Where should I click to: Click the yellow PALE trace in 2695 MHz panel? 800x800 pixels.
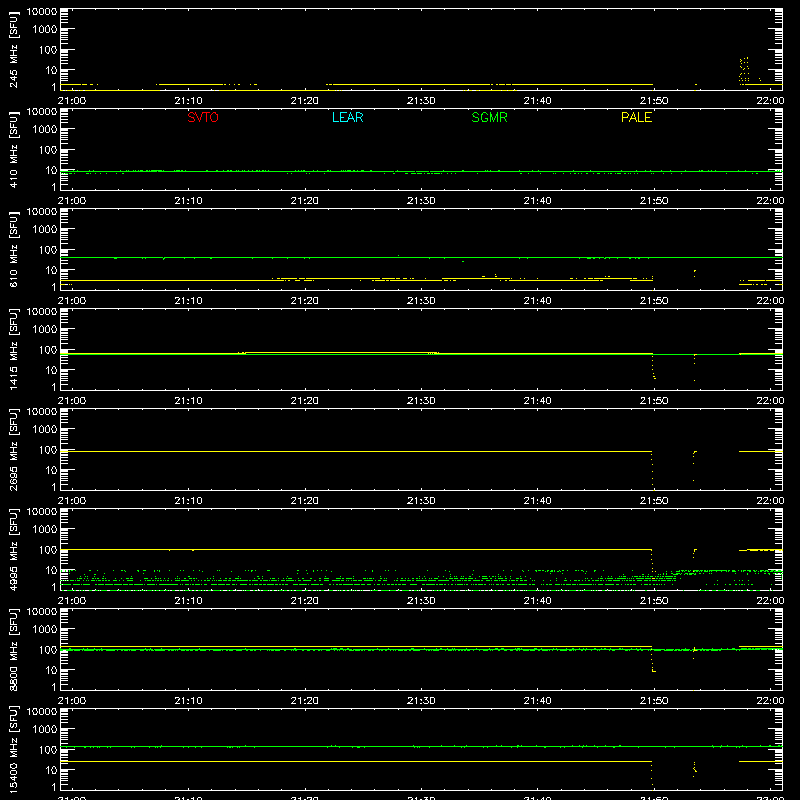pos(356,452)
